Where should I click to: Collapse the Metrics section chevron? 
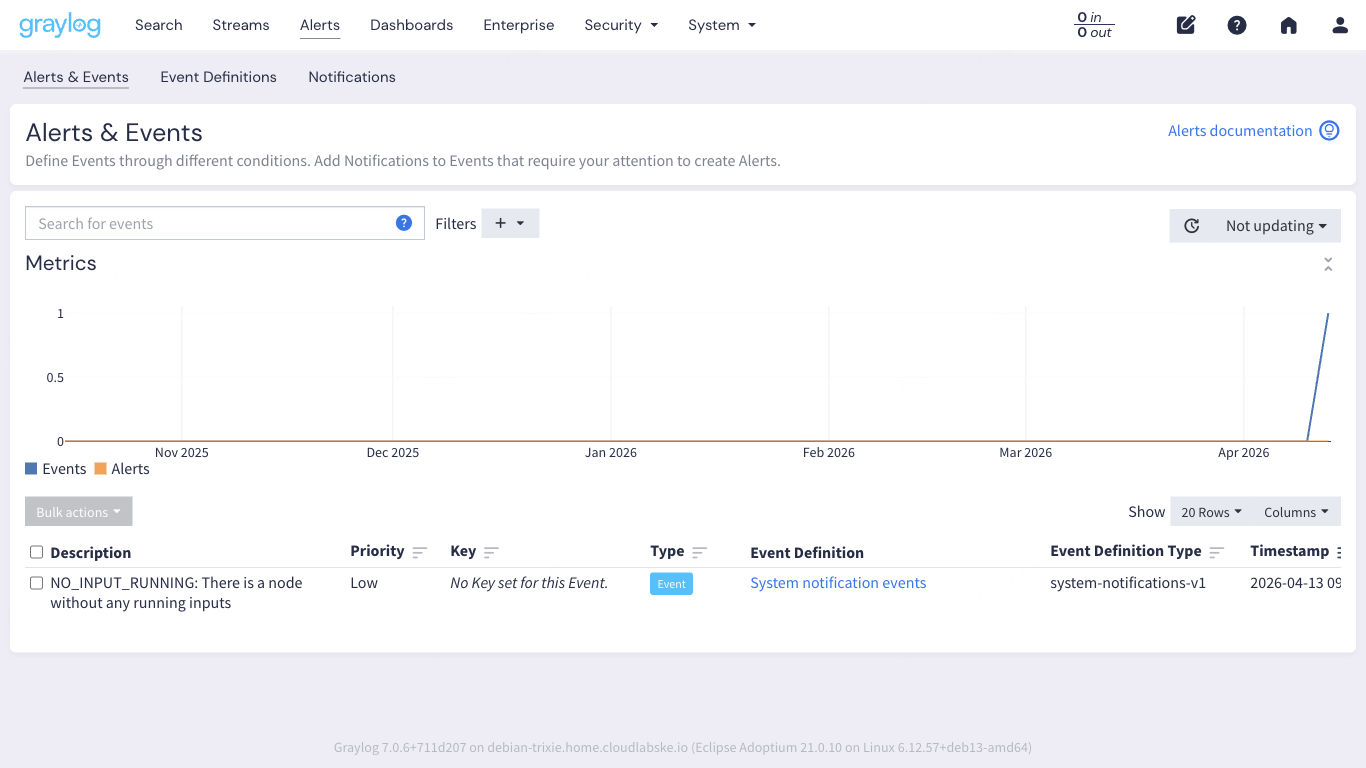coord(1328,263)
